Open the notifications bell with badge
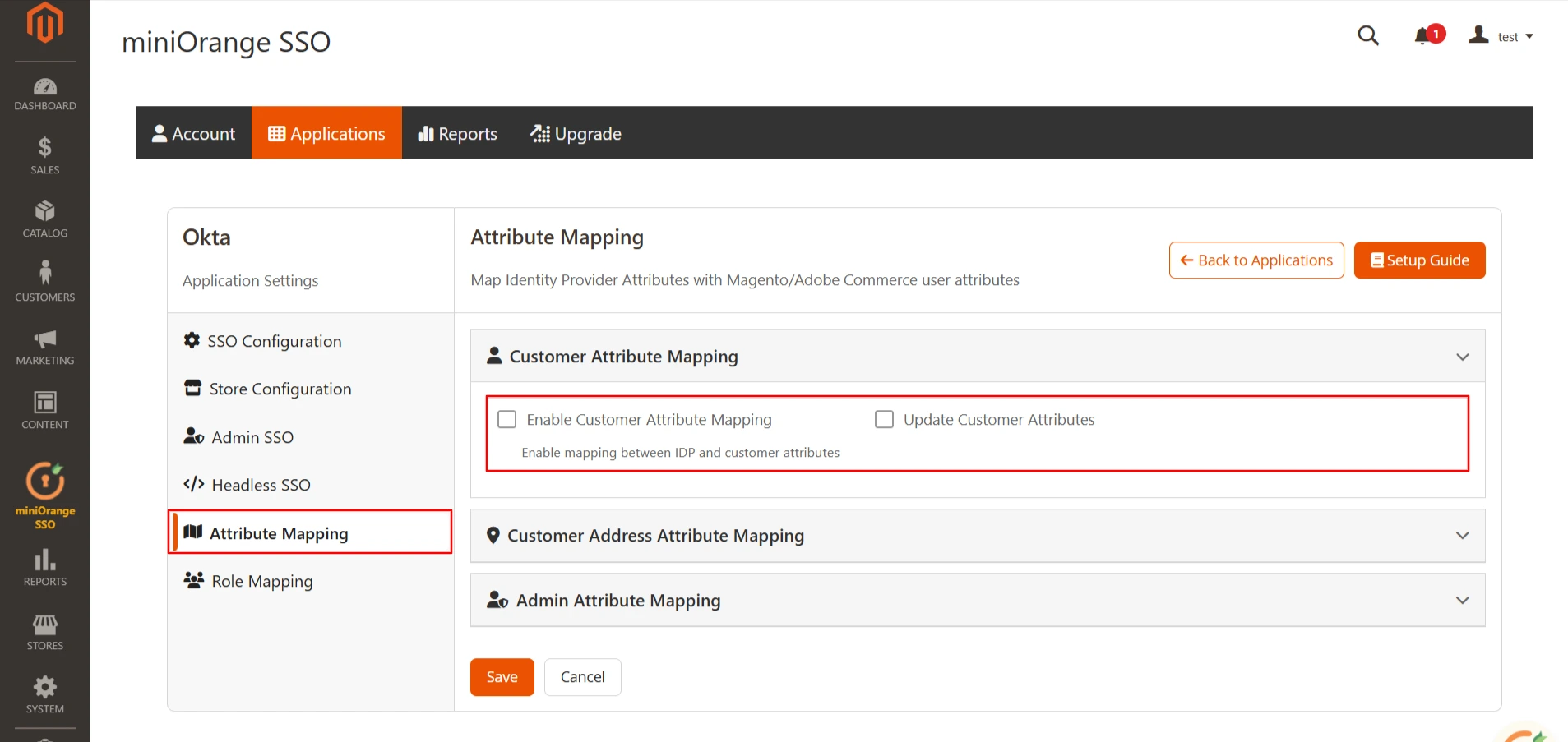 1424,35
